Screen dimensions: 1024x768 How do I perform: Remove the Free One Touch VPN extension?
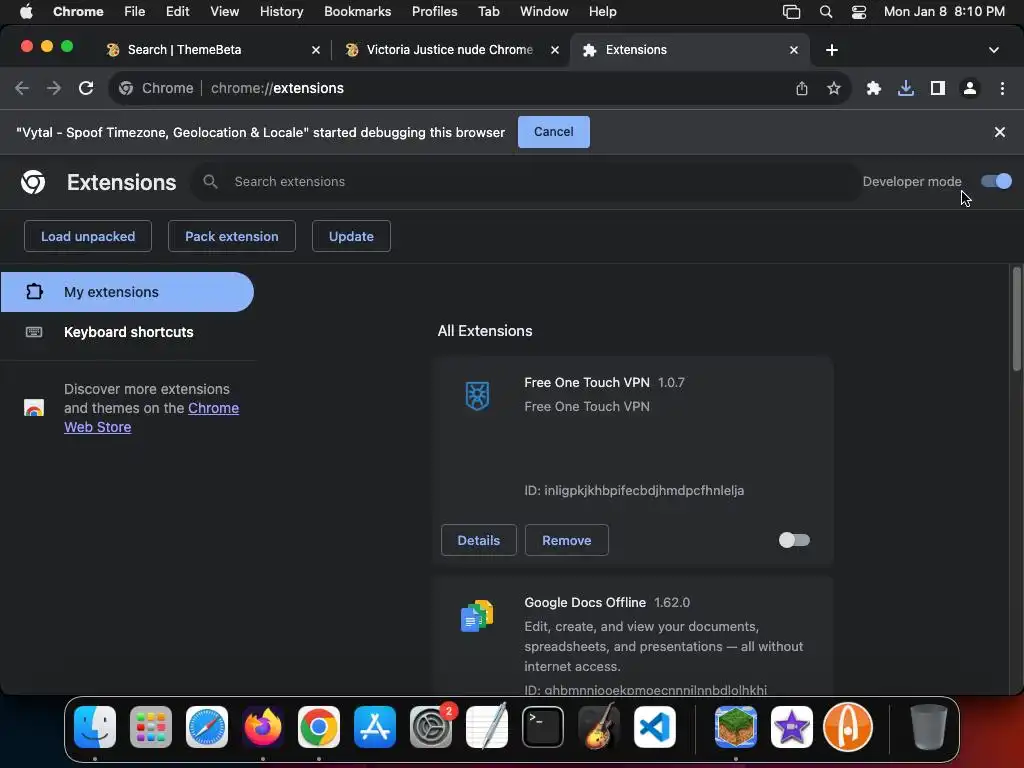(x=567, y=540)
